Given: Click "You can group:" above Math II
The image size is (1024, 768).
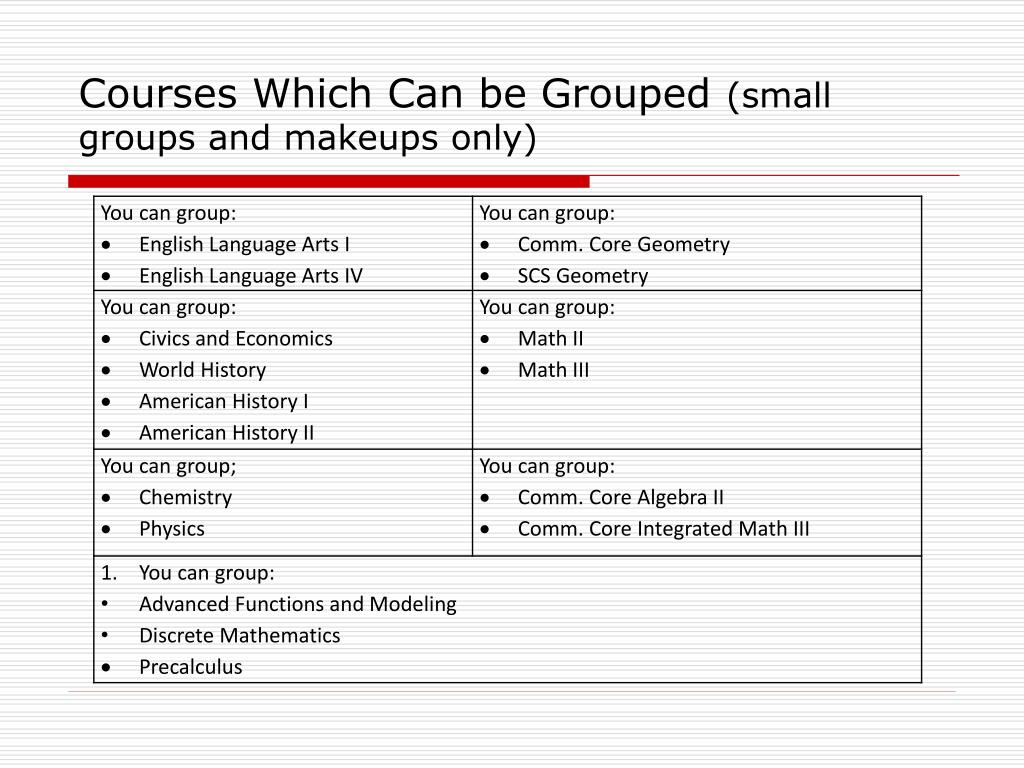Looking at the screenshot, I should [547, 308].
